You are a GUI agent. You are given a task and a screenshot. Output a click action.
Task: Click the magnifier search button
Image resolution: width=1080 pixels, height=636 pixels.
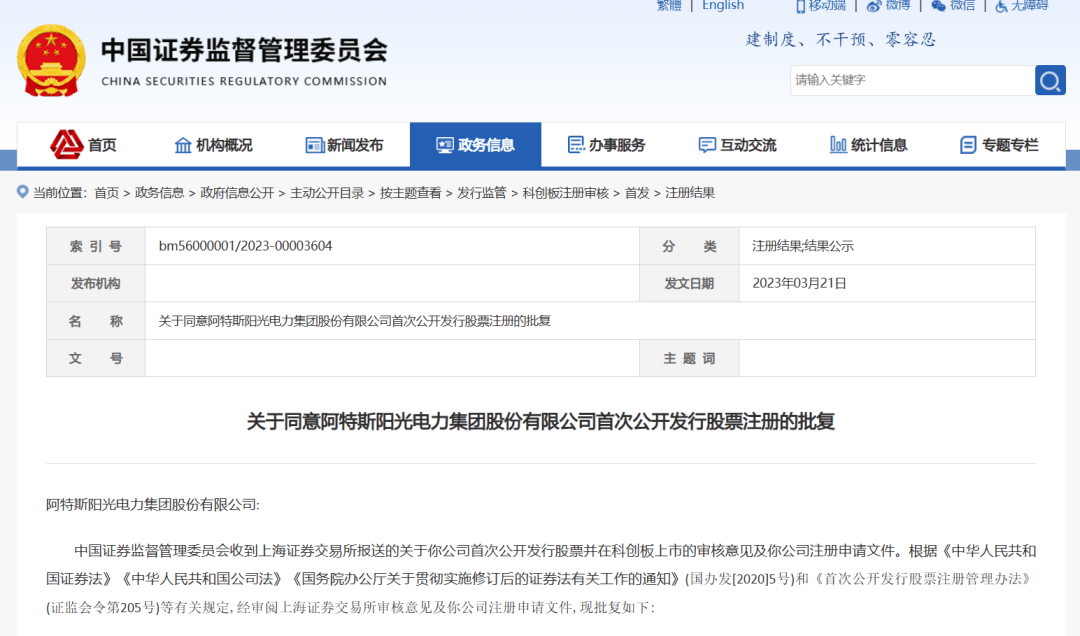click(1049, 81)
